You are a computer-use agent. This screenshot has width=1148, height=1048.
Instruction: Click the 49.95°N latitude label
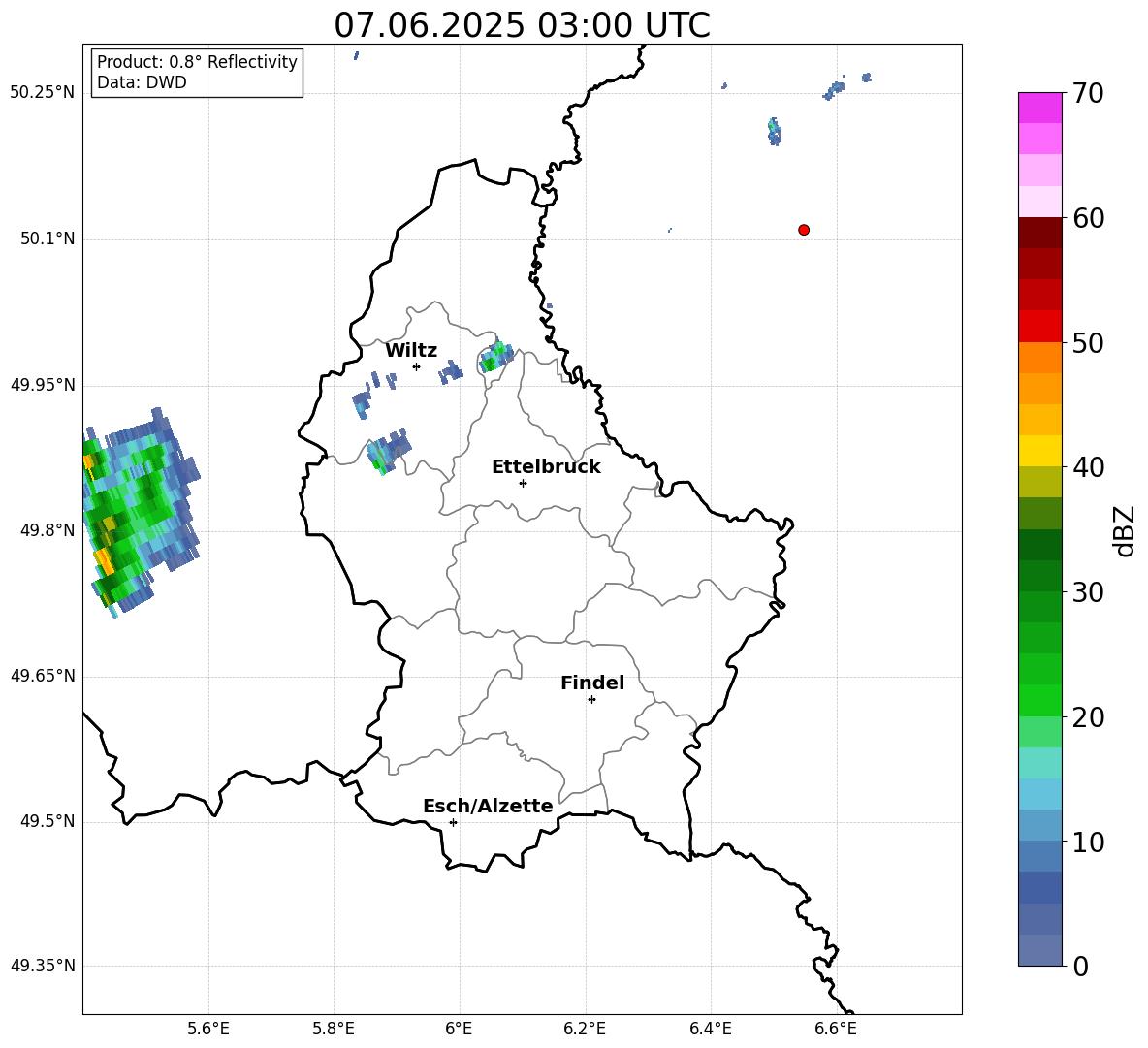(43, 385)
